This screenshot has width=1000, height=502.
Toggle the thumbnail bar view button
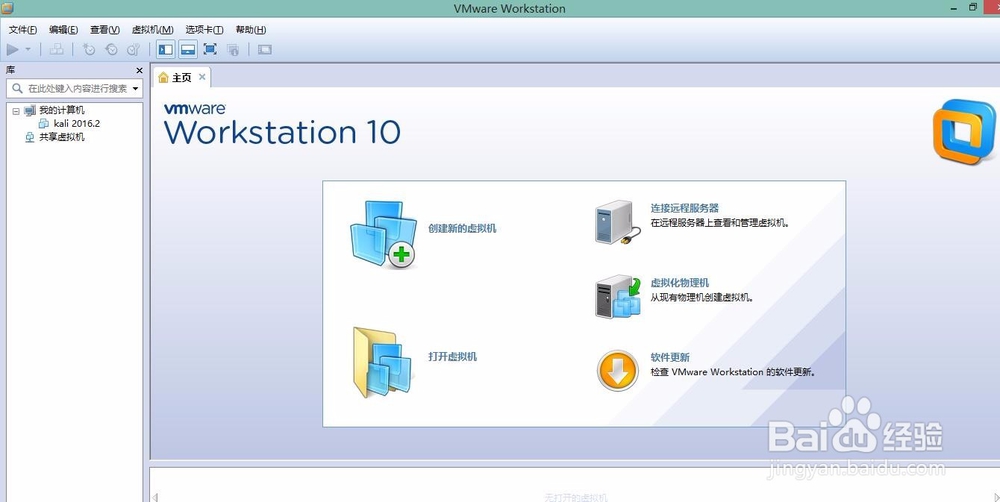click(x=188, y=49)
